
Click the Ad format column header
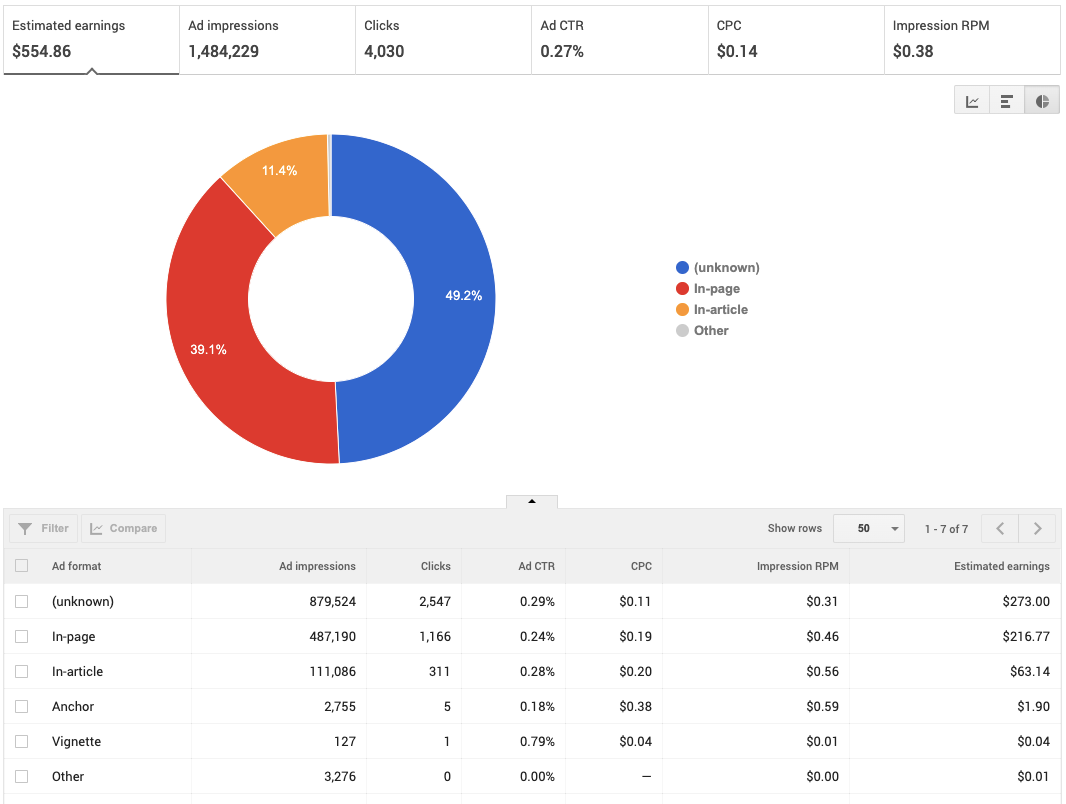tap(77, 565)
